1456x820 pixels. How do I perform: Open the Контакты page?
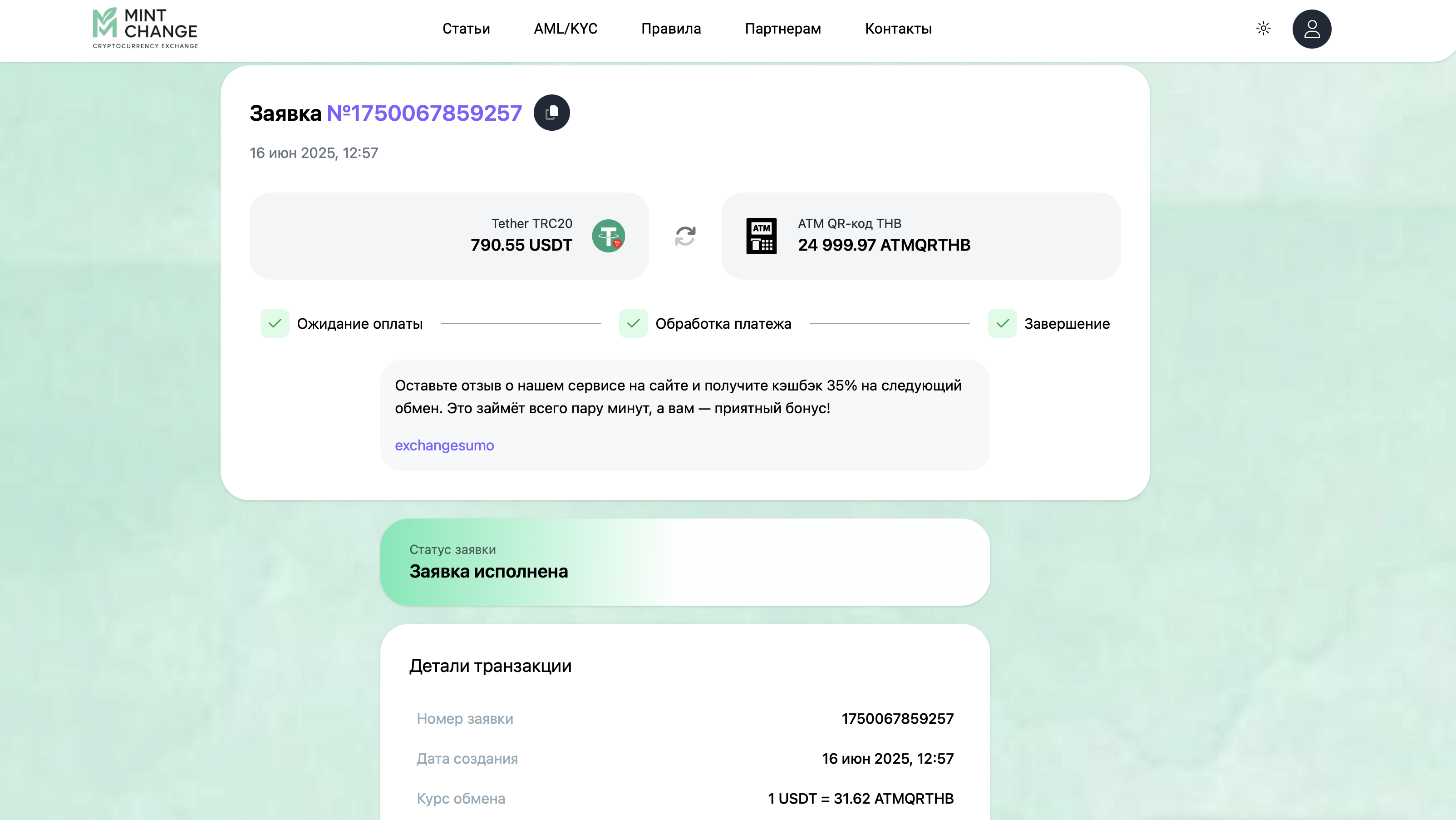click(x=898, y=29)
